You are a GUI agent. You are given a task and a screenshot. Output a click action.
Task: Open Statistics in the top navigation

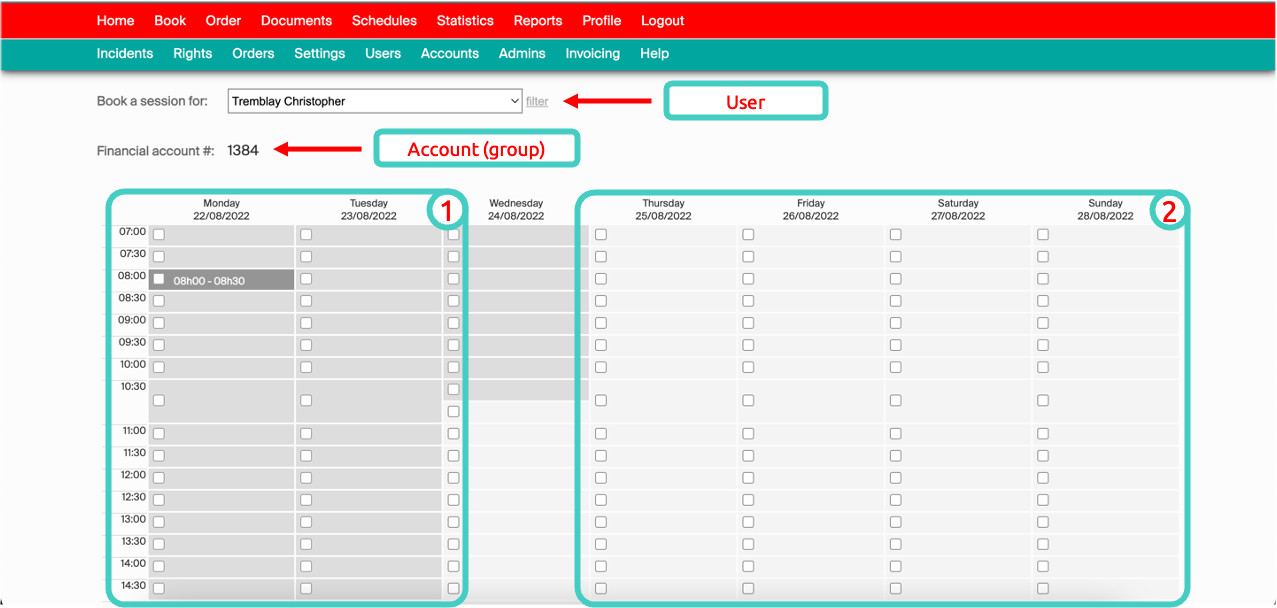pyautogui.click(x=465, y=20)
